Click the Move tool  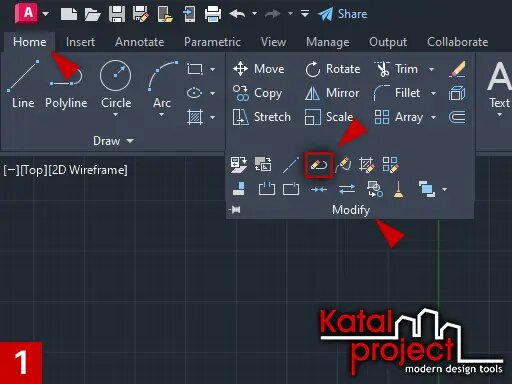259,69
